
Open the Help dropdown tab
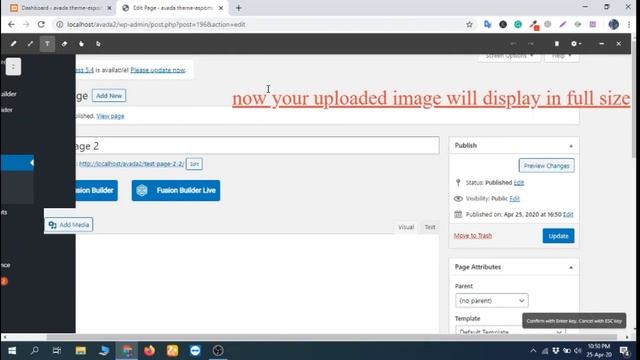(x=562, y=57)
